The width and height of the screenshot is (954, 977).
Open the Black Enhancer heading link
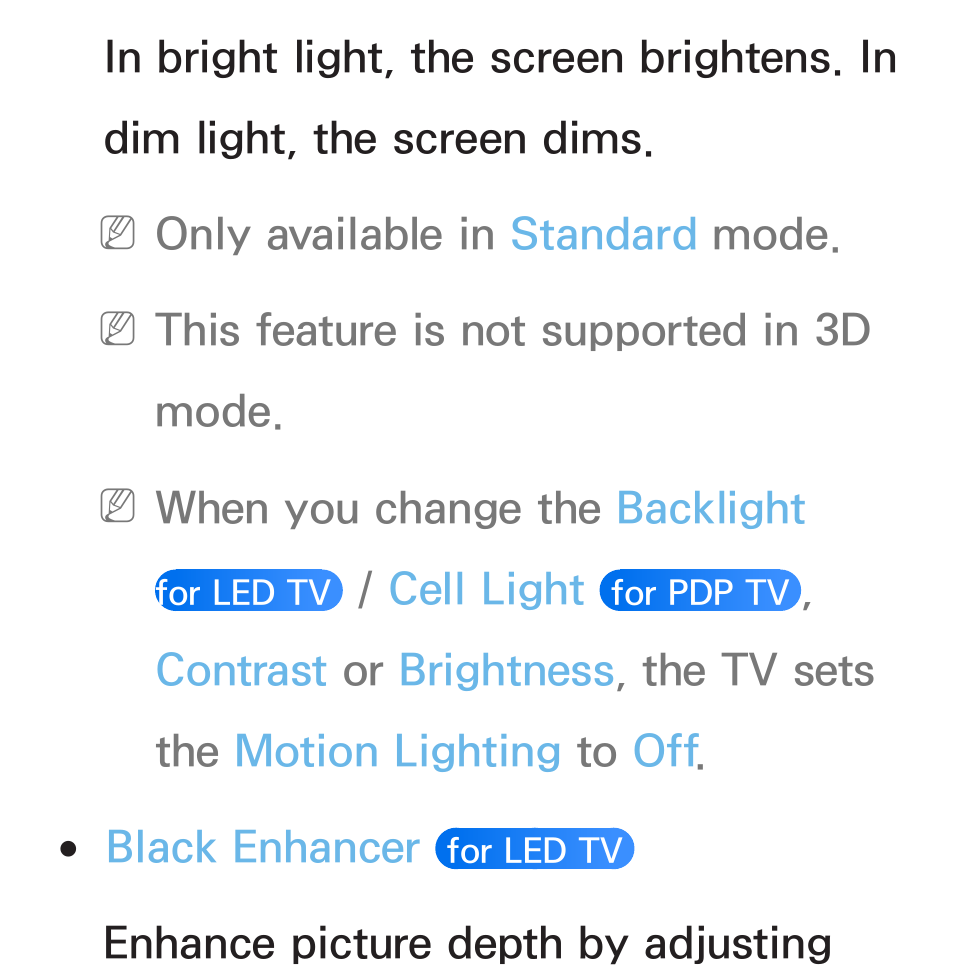[263, 847]
